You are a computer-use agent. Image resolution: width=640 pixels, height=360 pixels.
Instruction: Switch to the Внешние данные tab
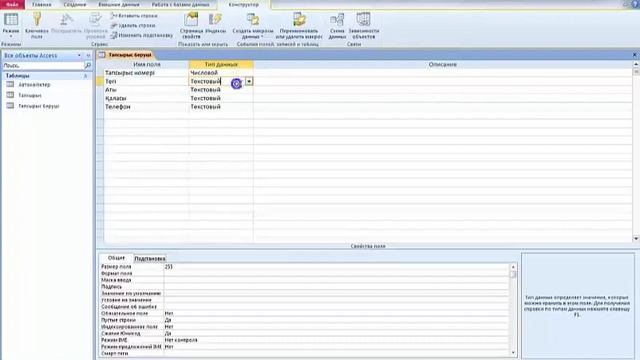(x=119, y=4)
